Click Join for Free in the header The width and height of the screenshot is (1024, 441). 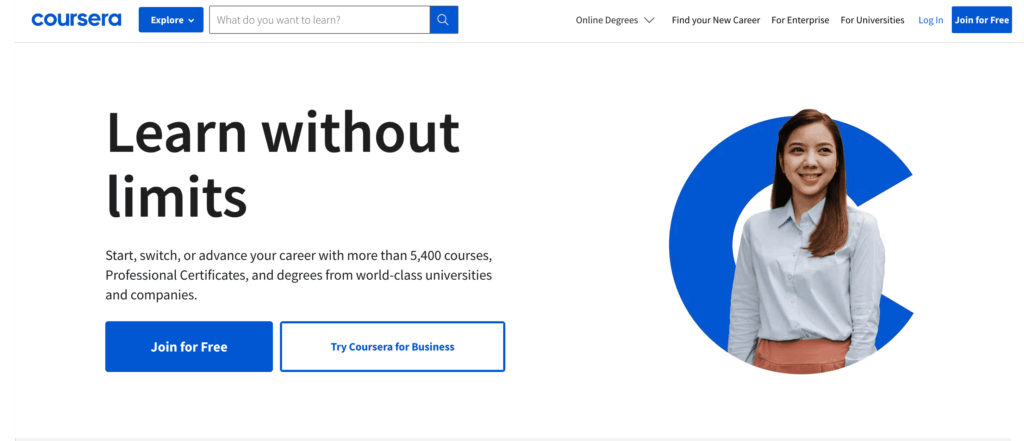click(982, 20)
